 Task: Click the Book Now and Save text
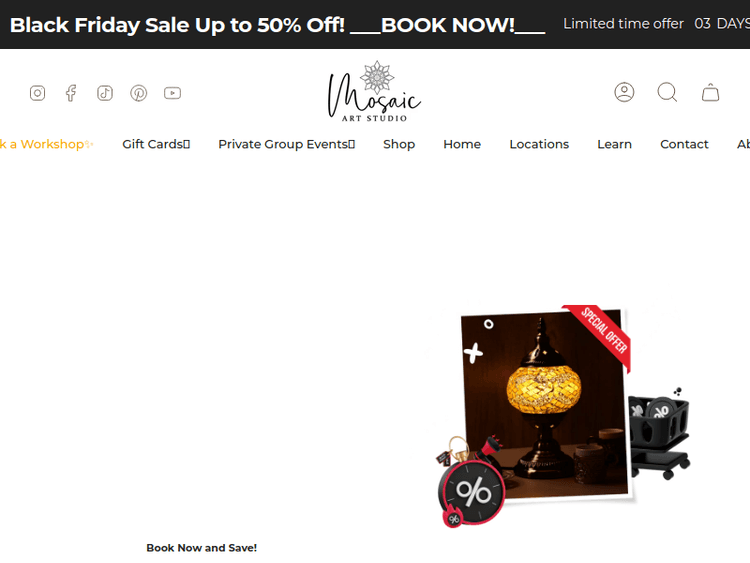[x=201, y=548]
